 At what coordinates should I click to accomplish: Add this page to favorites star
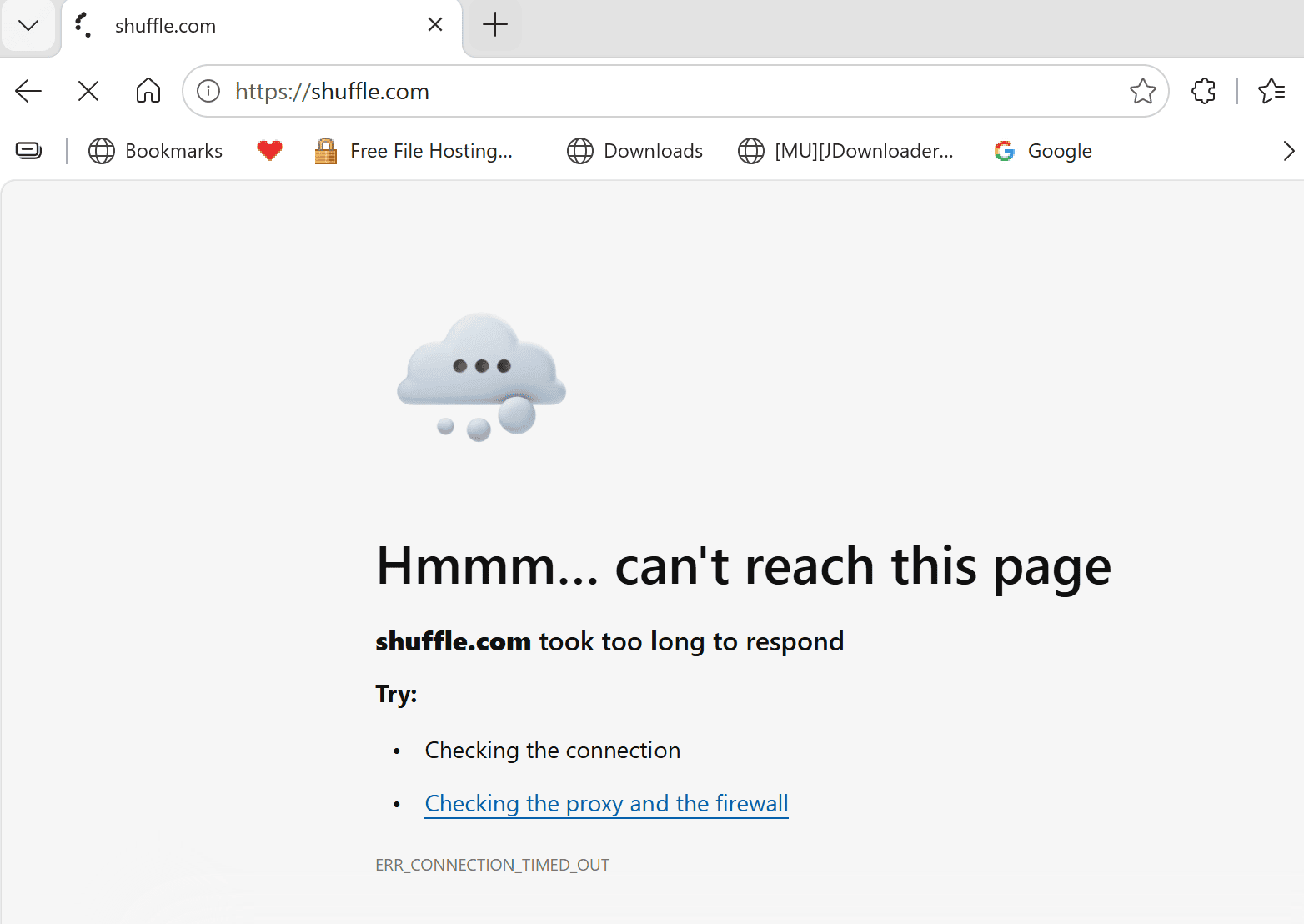click(1143, 91)
